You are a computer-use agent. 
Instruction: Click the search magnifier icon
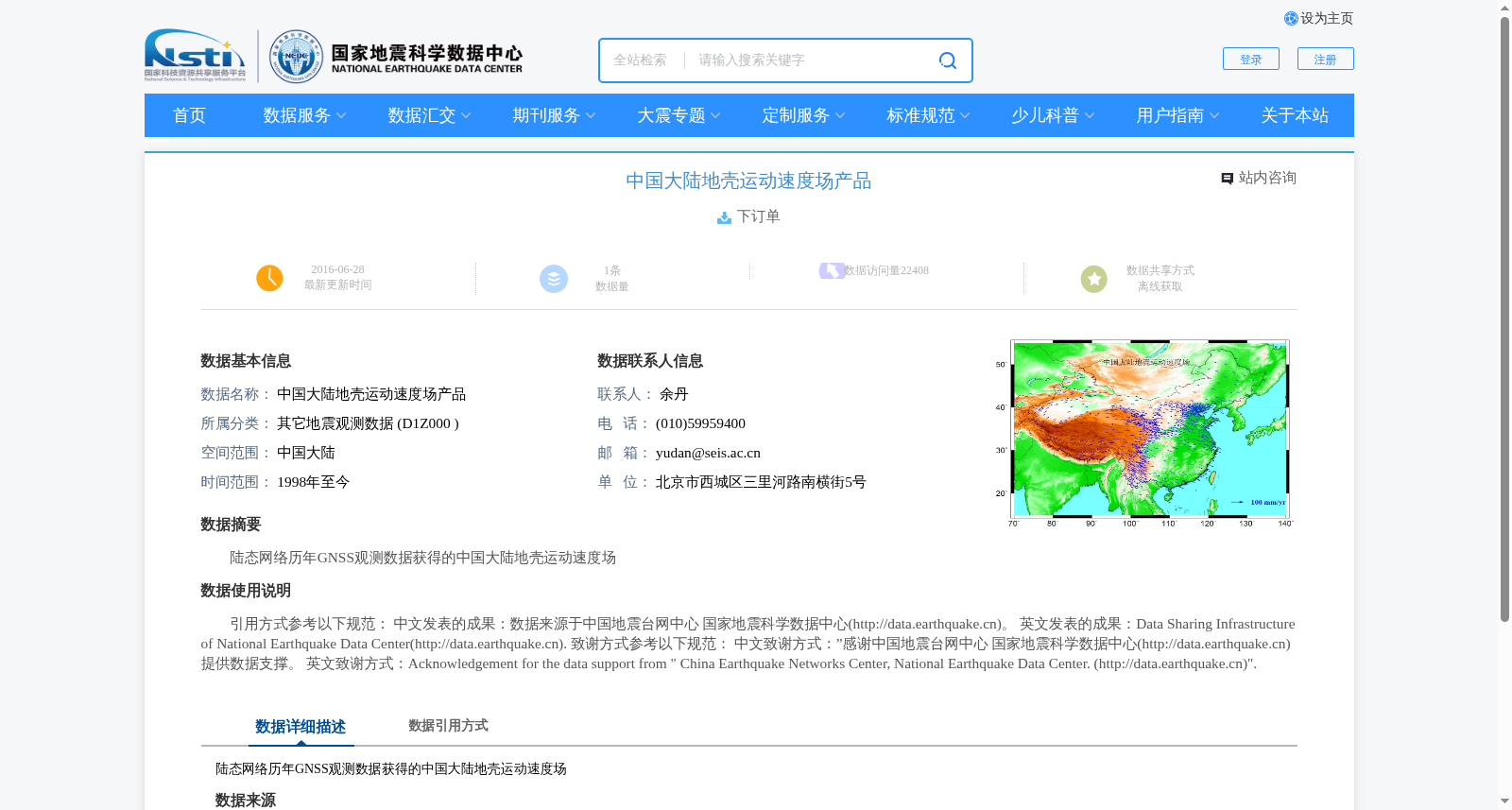(x=947, y=60)
